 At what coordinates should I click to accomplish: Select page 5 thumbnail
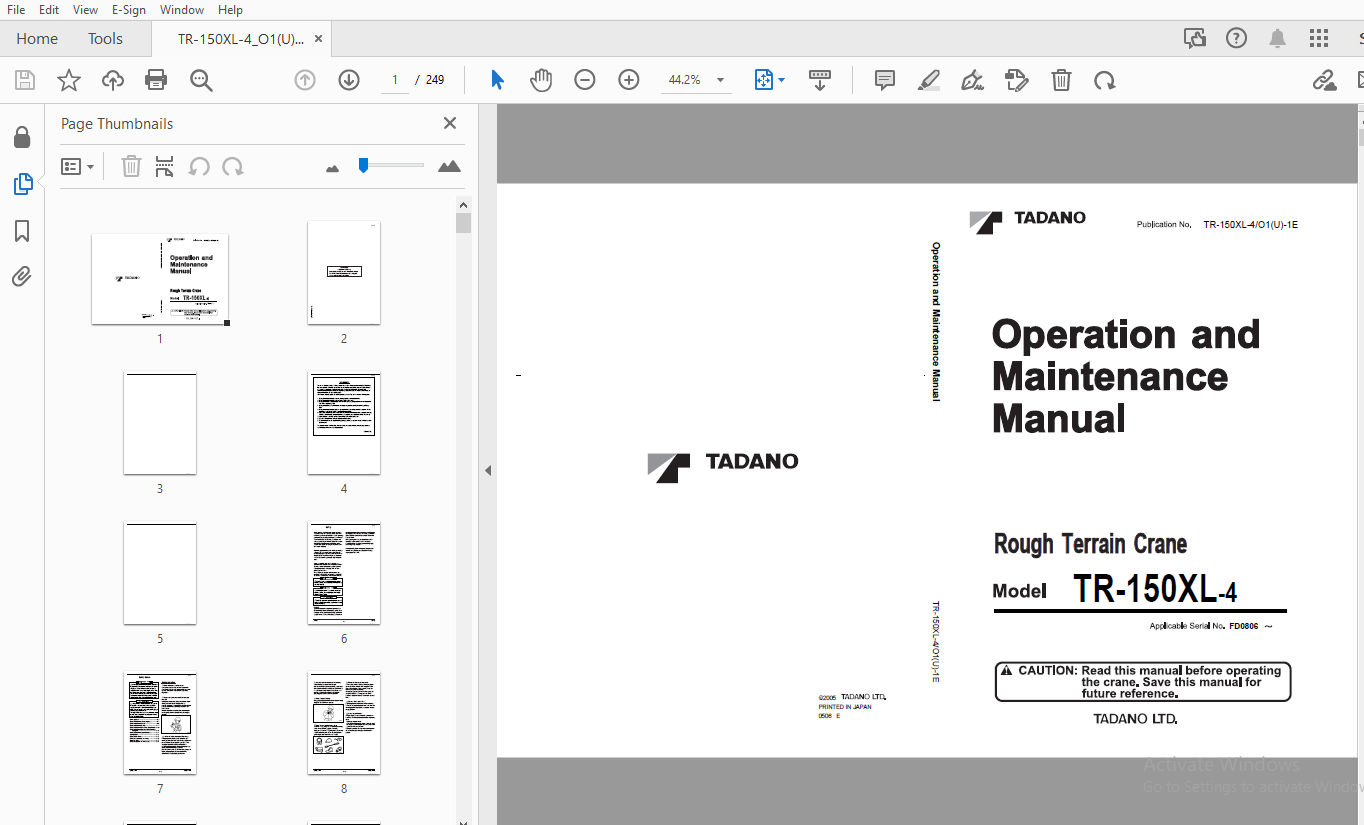tap(160, 573)
